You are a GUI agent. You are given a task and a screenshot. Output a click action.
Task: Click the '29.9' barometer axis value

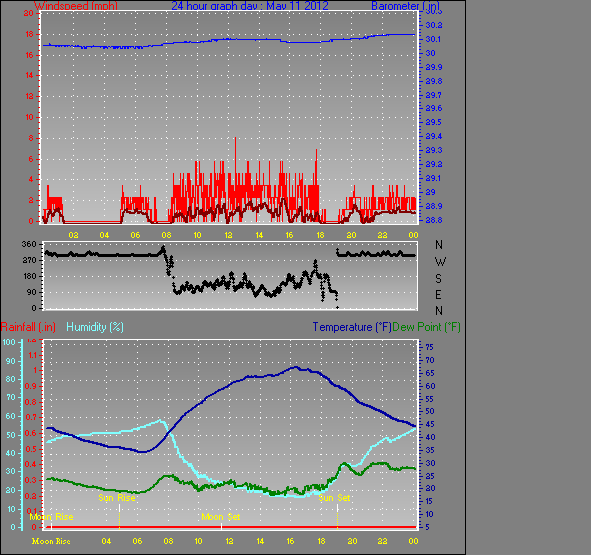(x=434, y=67)
